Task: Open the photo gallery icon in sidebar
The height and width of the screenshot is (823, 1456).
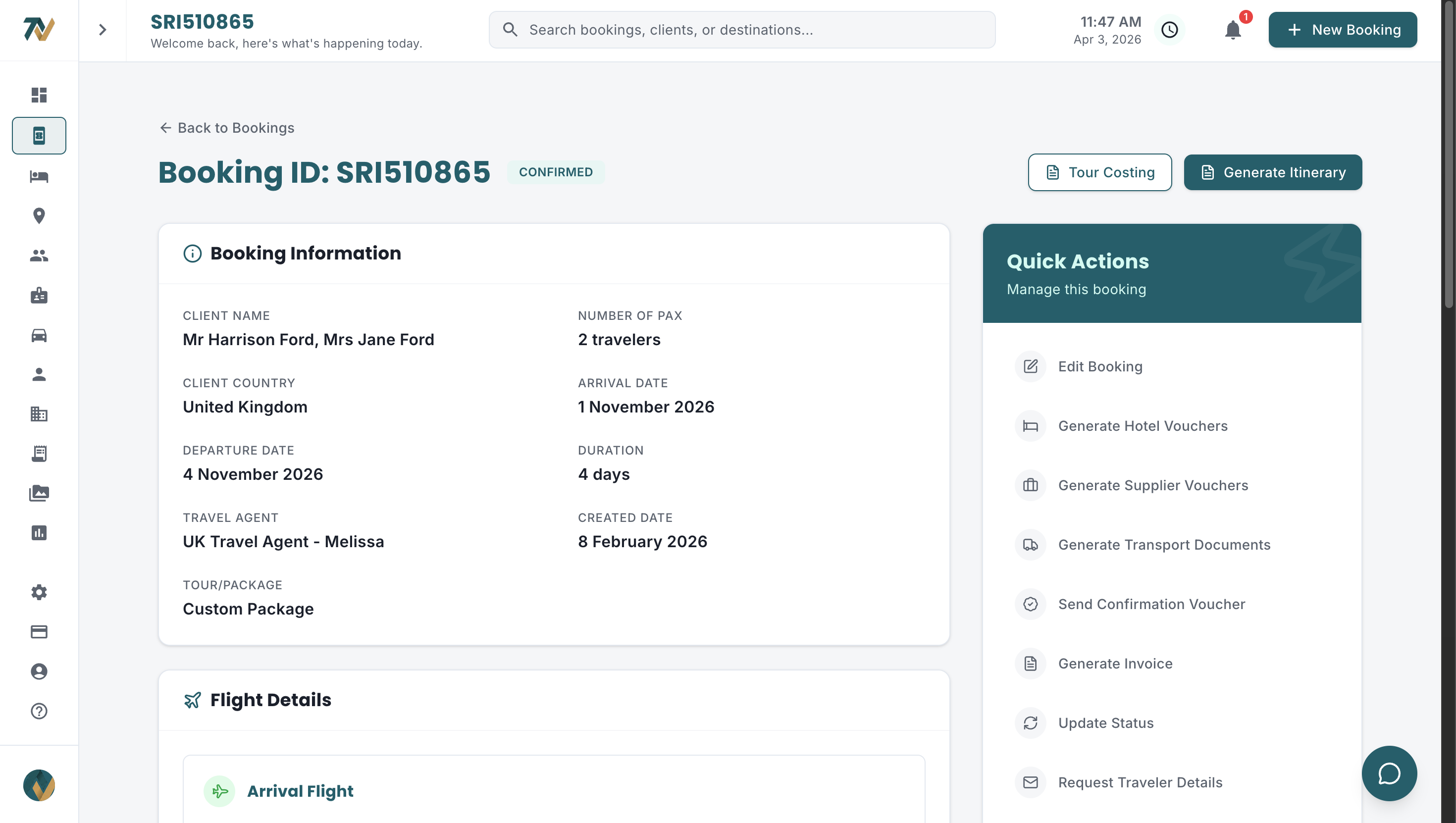Action: pos(39,493)
